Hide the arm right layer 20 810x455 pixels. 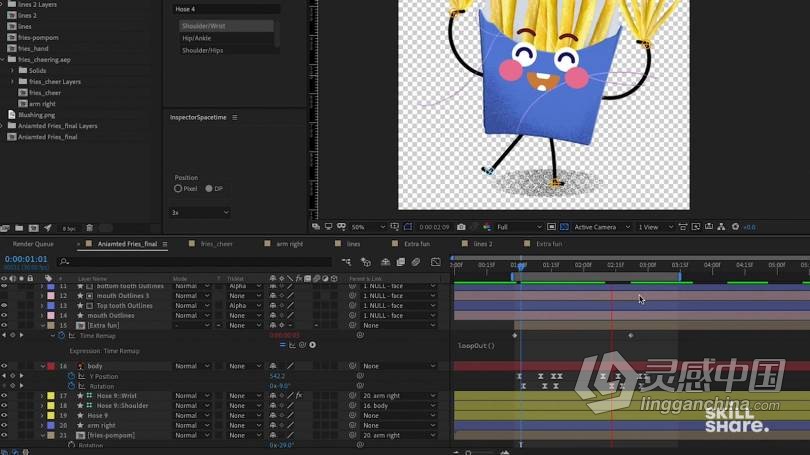(x=4, y=426)
